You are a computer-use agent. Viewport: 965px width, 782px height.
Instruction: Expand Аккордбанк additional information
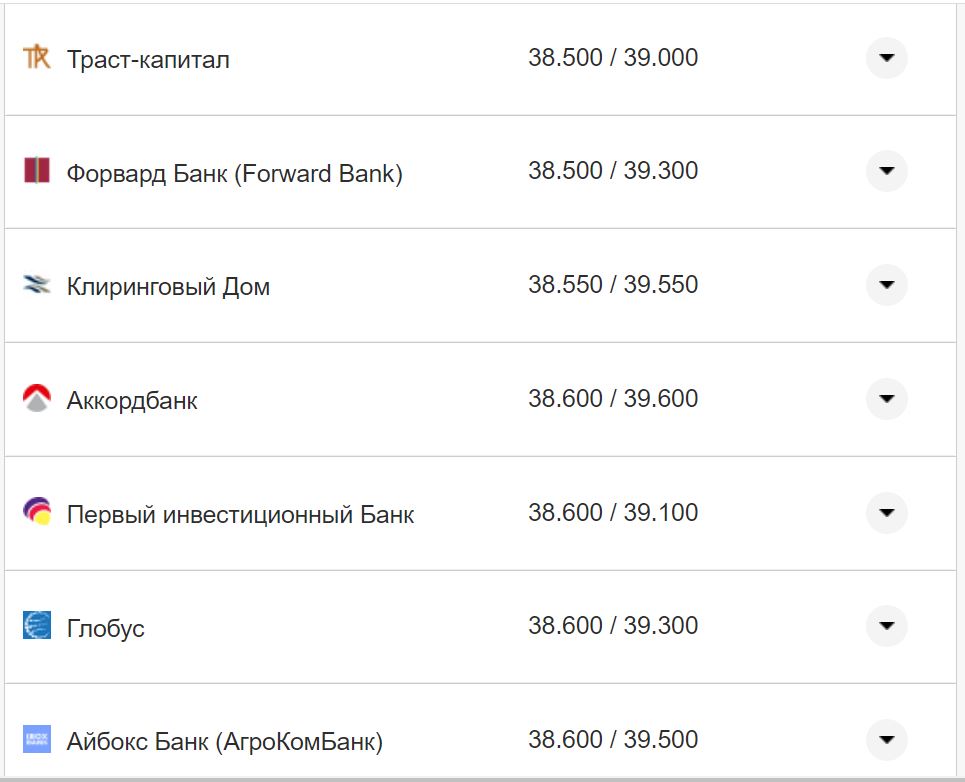pos(886,398)
